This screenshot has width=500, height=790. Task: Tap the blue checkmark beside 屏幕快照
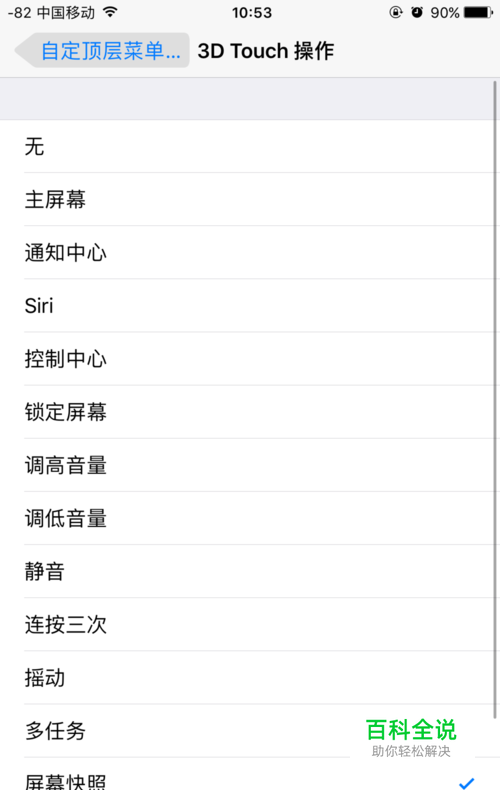click(467, 782)
